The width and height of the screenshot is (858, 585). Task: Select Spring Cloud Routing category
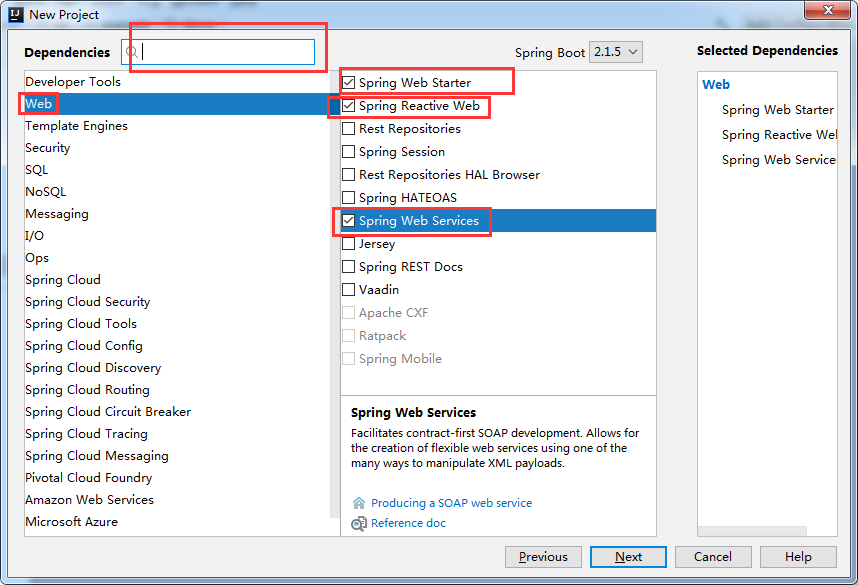[x=177, y=390]
